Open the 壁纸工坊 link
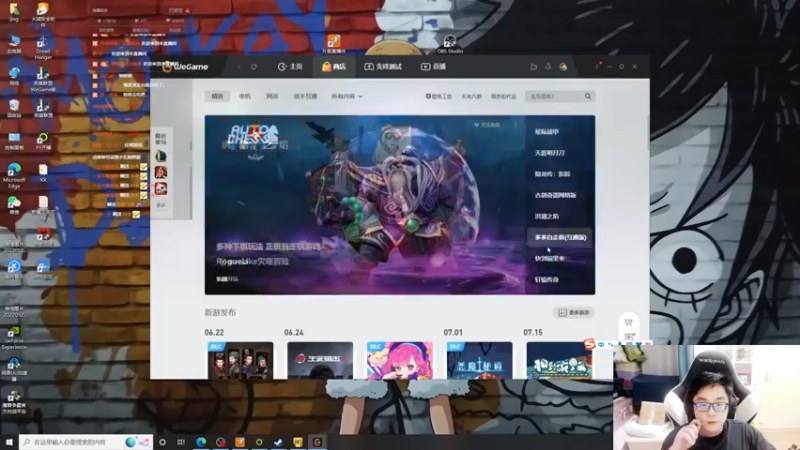800x450 pixels. tap(438, 96)
